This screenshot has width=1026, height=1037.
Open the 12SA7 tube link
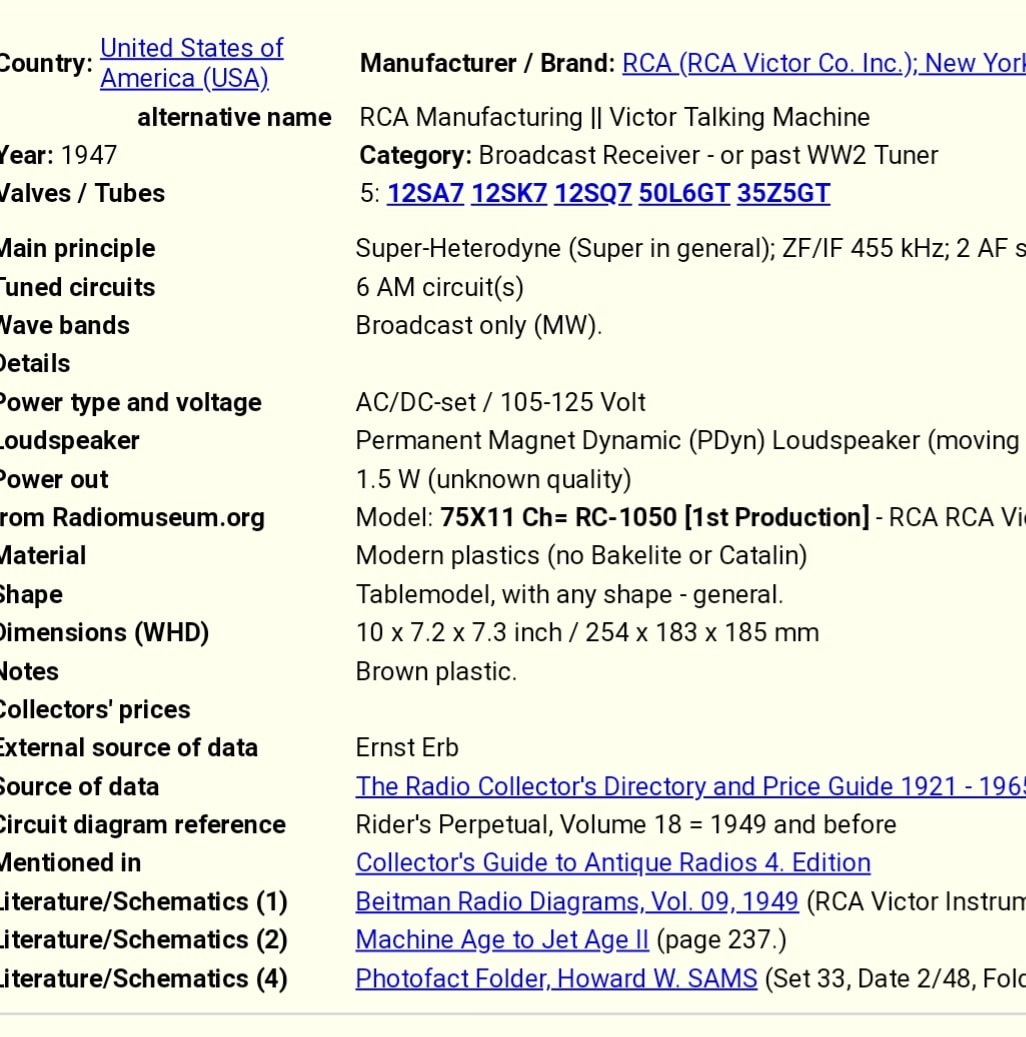point(425,193)
